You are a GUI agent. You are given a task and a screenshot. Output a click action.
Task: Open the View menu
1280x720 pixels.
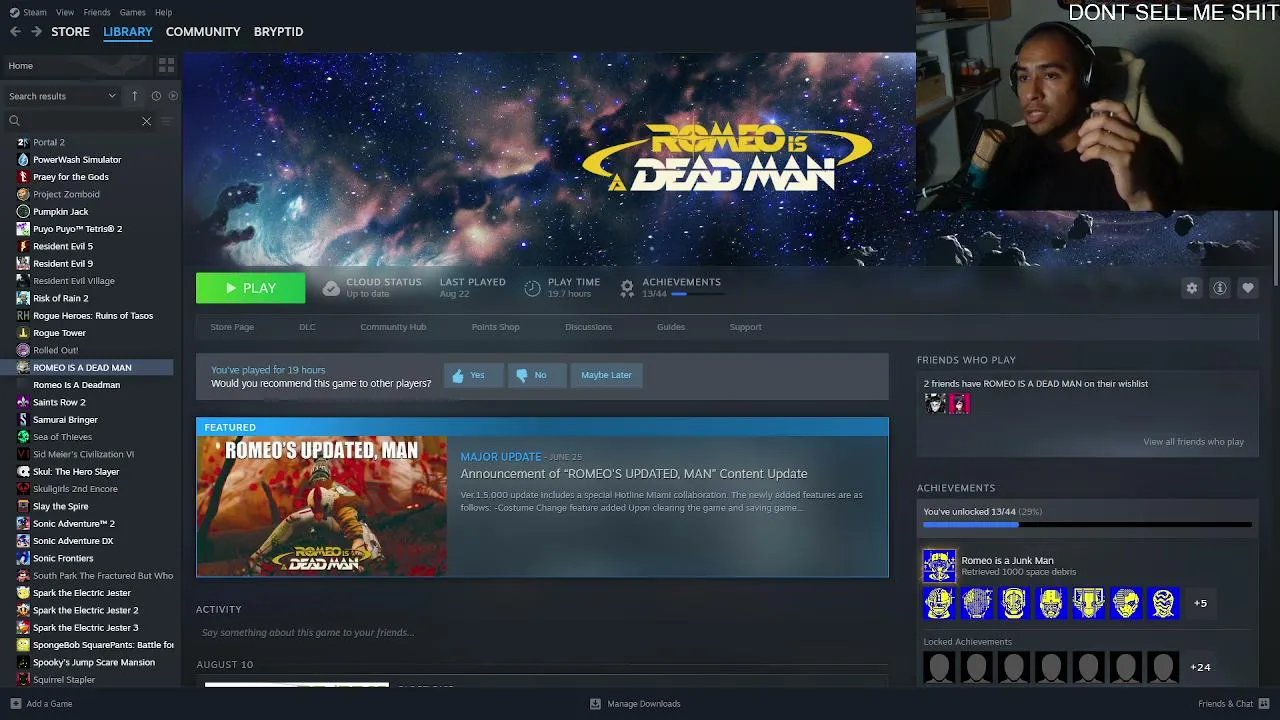(65, 12)
